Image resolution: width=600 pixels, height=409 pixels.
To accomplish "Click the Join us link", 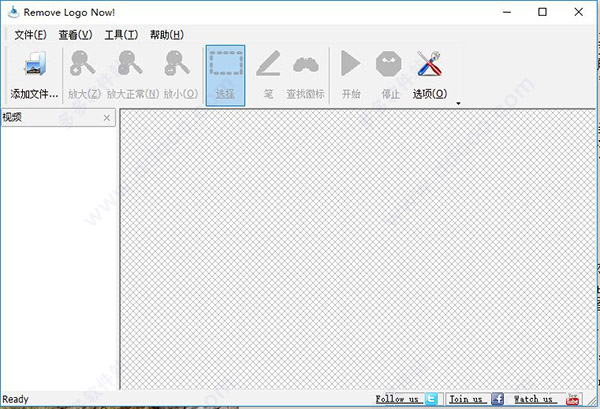I will coord(466,399).
